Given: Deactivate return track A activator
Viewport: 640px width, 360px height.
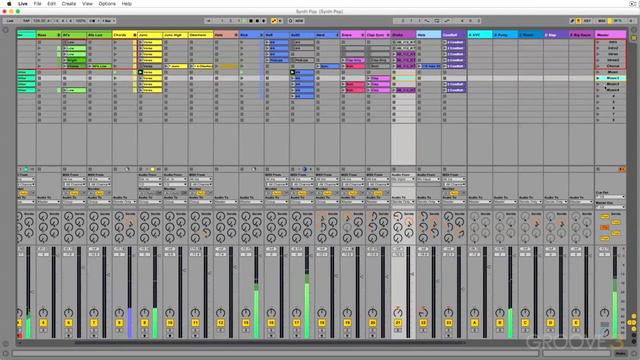Looking at the screenshot, I should click(x=474, y=323).
